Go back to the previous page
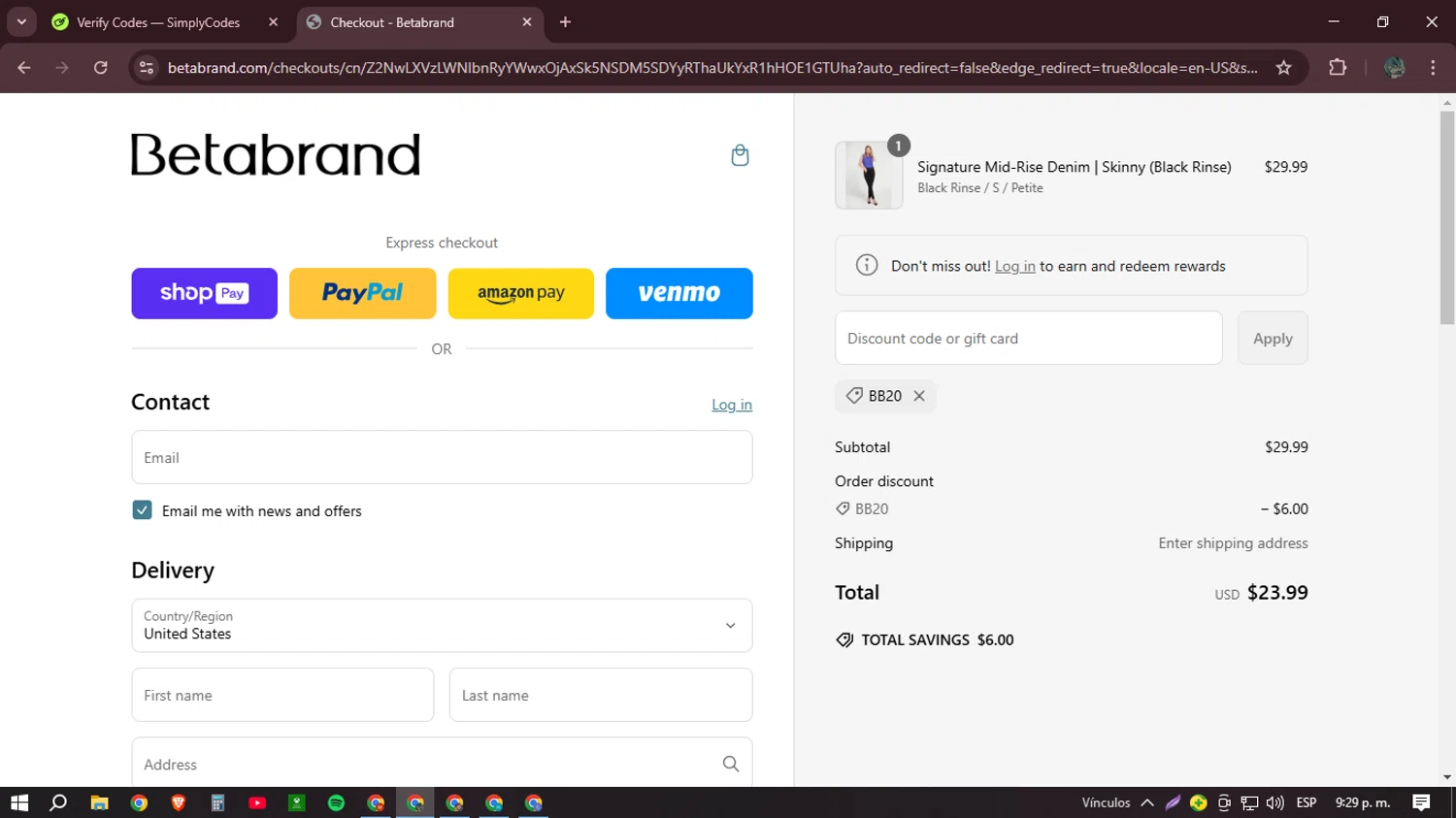The width and height of the screenshot is (1456, 818). 24,68
